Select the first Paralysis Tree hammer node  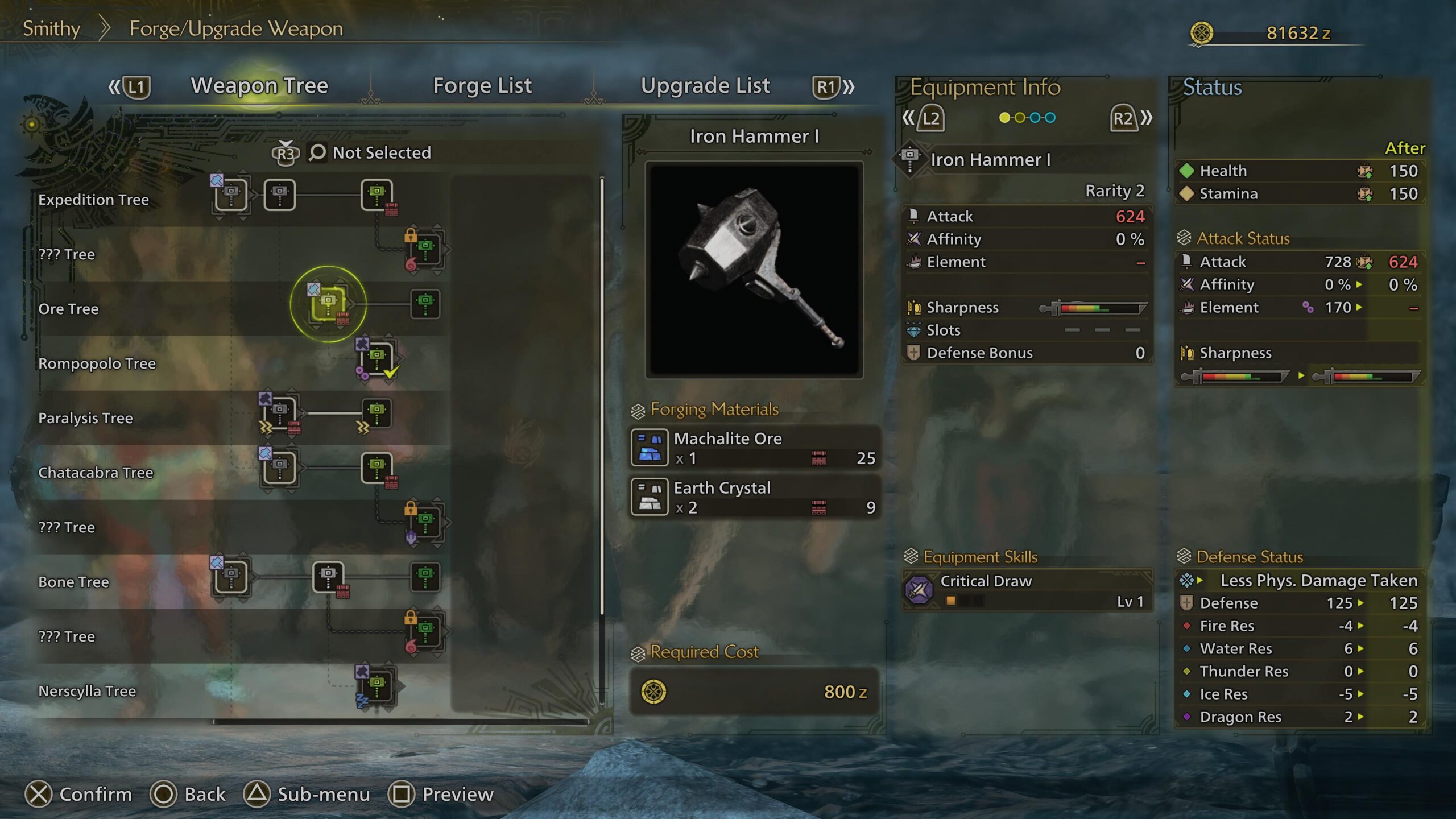click(279, 412)
